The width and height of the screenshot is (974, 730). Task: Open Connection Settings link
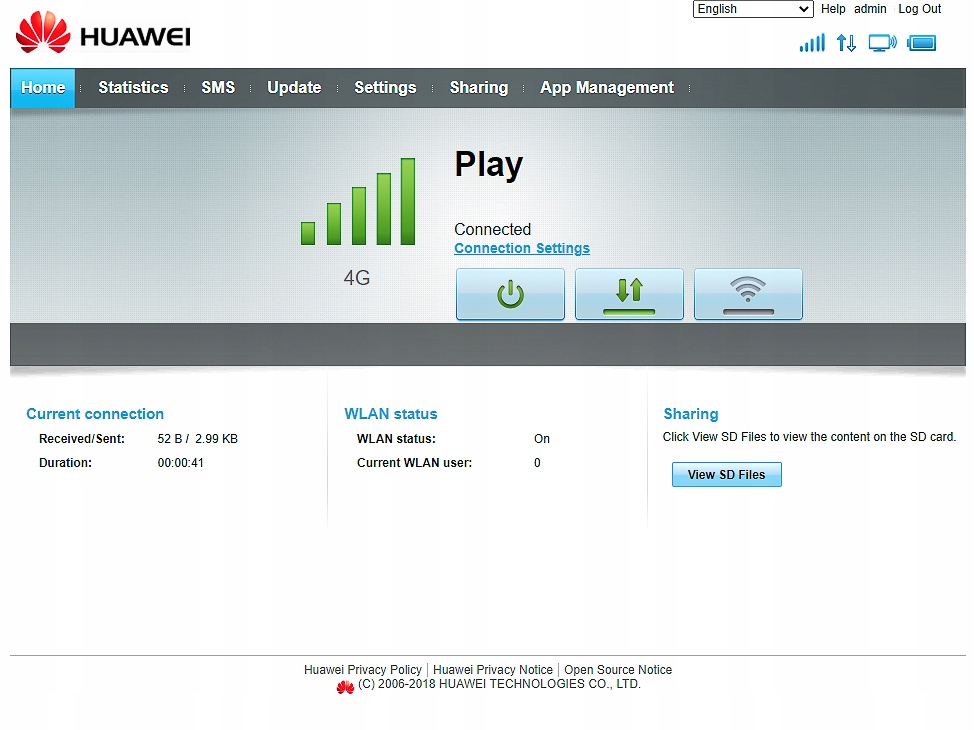pos(522,248)
